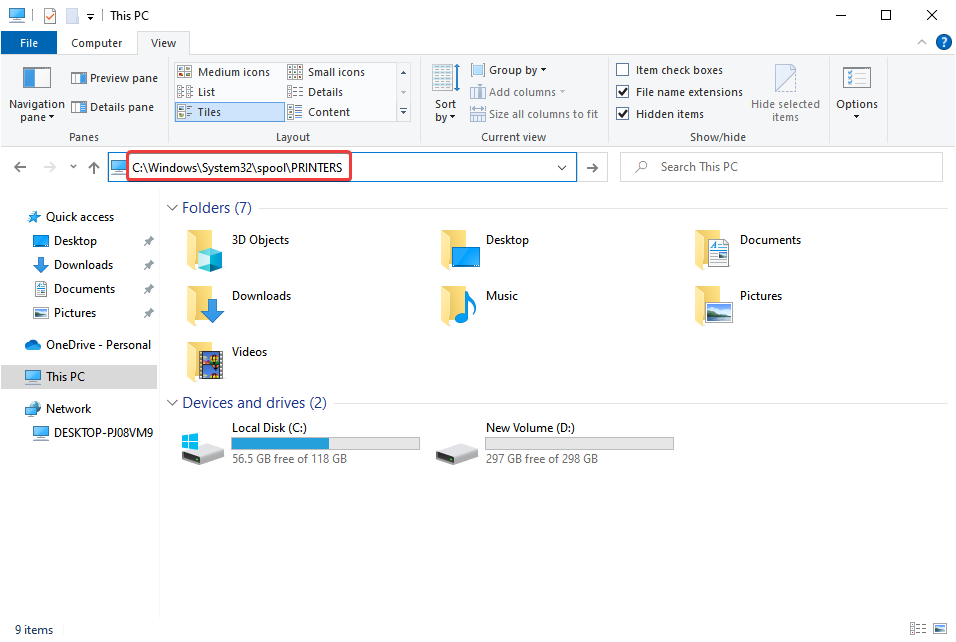Select Local Disk (C:) drive
The image size is (956, 642).
pyautogui.click(x=301, y=444)
